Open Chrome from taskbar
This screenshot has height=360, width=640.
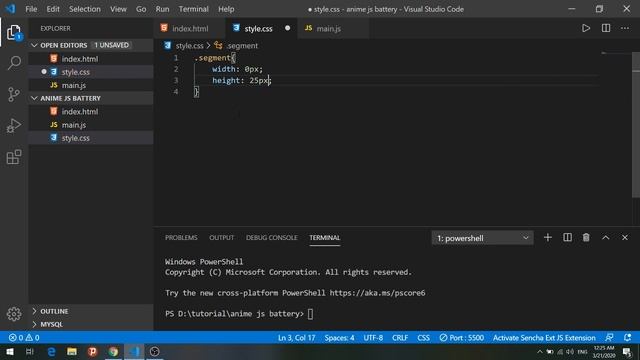(x=113, y=351)
